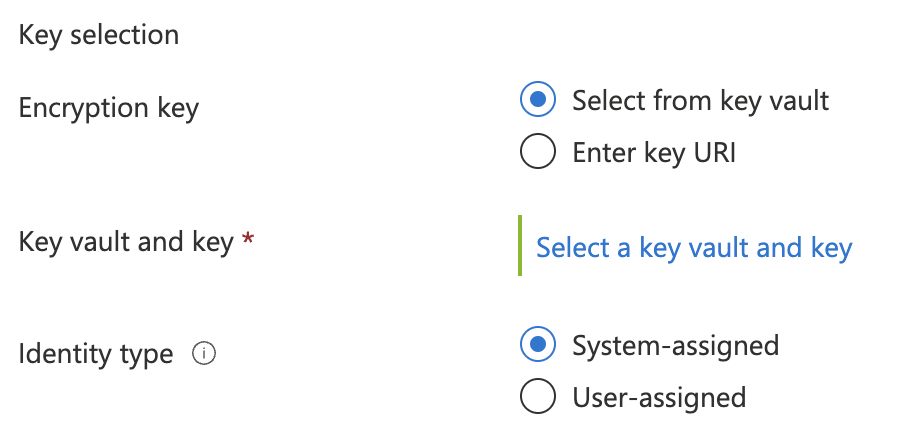Click the empty circle next to User-assigned
920x434 pixels.
click(x=537, y=396)
